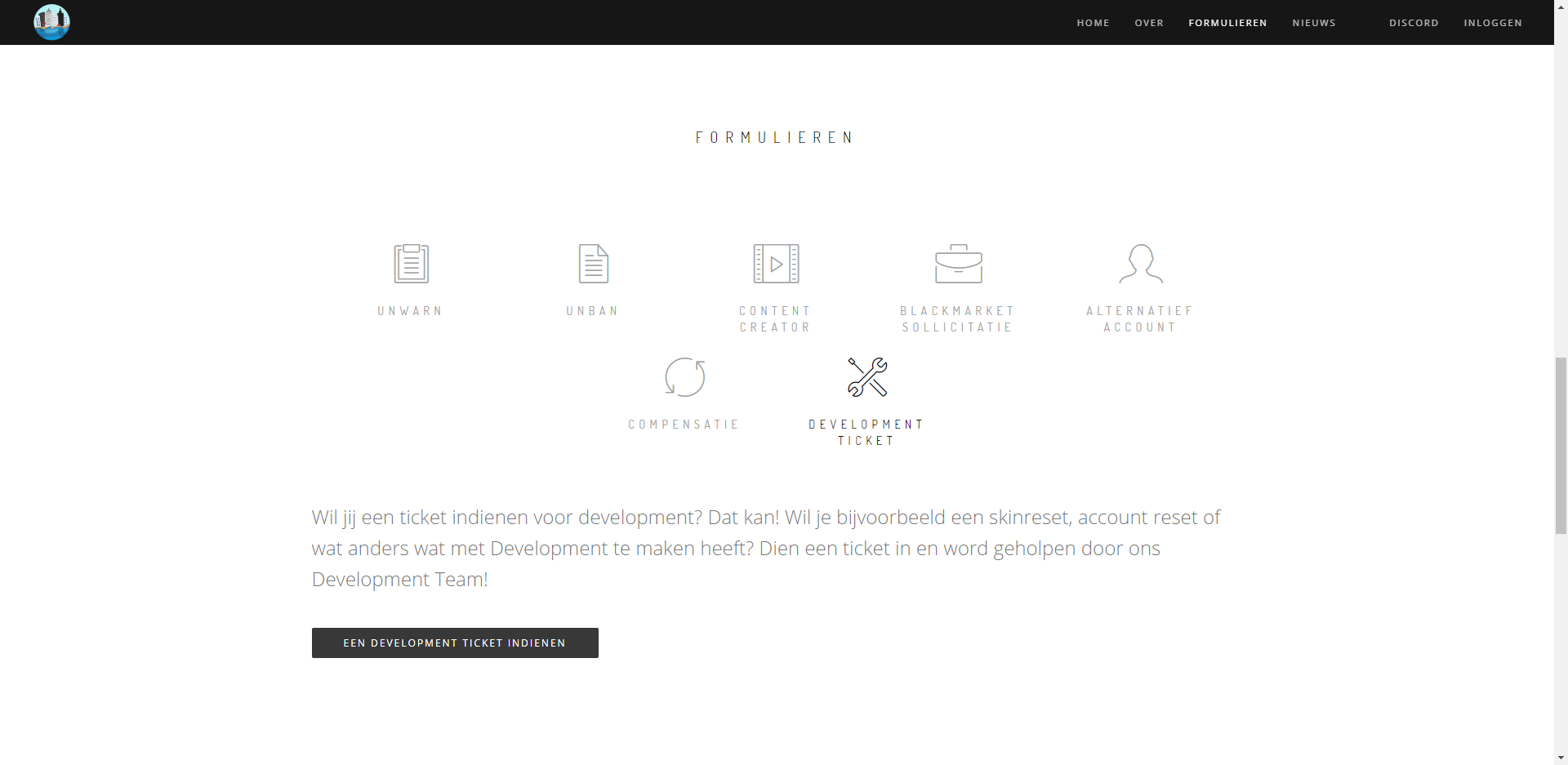Open the Nieuws menu item
Viewport: 1568px width, 765px height.
[1313, 23]
